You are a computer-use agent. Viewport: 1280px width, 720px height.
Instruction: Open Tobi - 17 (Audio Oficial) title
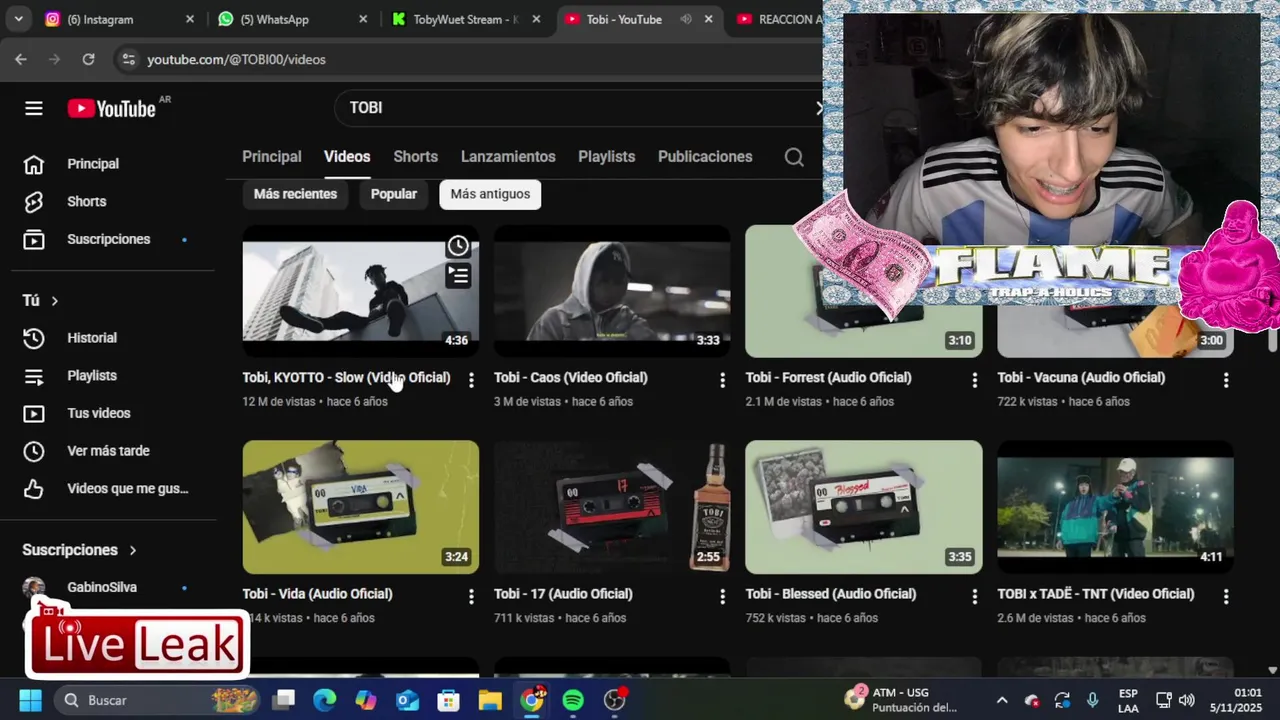point(563,594)
